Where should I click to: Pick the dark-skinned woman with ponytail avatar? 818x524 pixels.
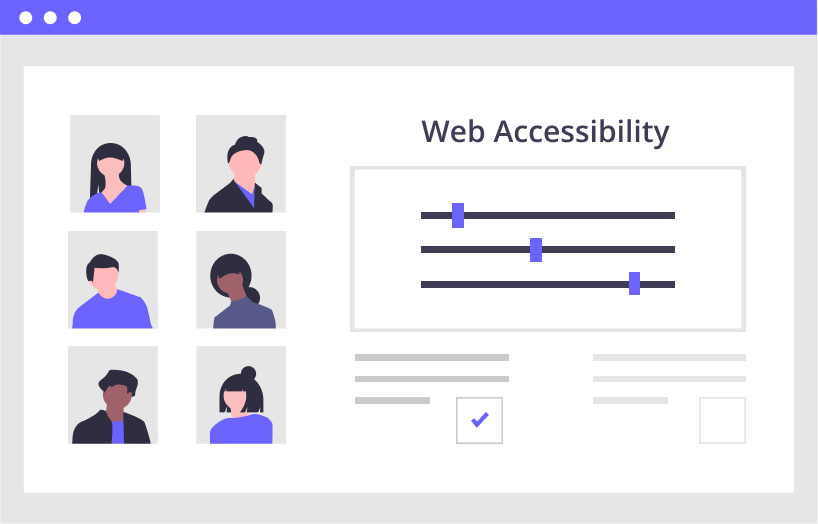241,280
